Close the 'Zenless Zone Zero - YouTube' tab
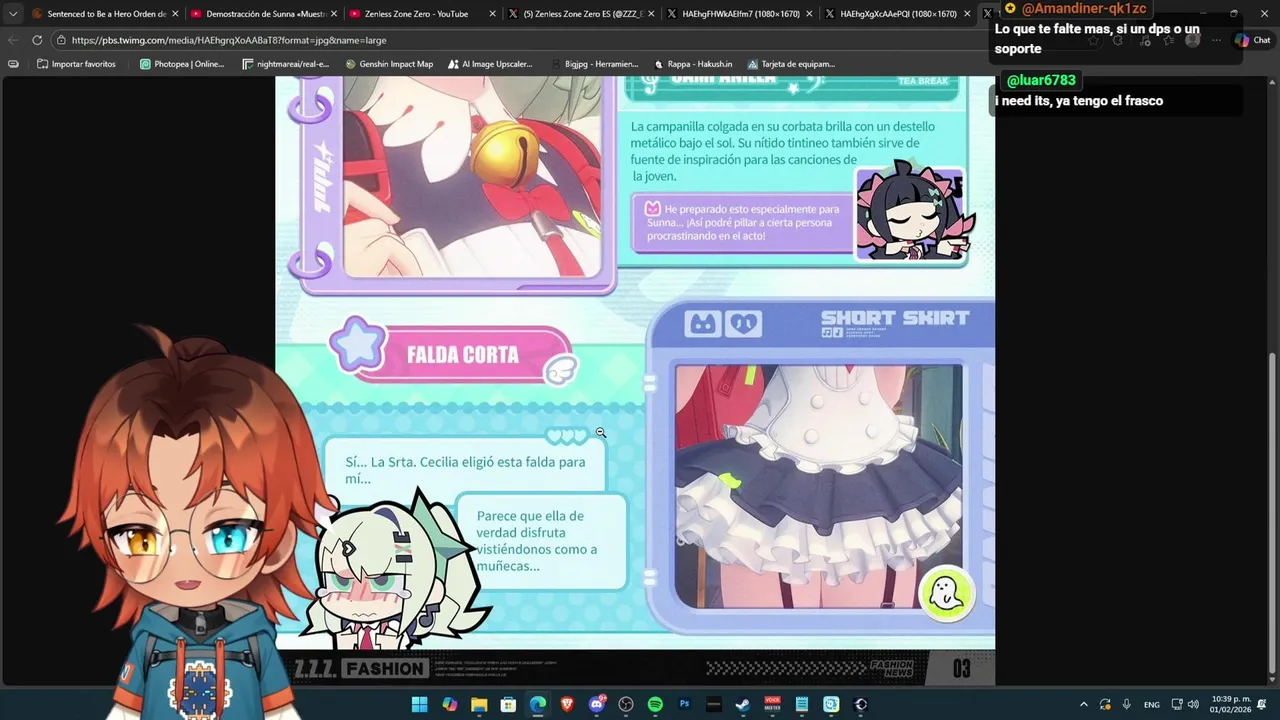1280x720 pixels. tap(493, 14)
